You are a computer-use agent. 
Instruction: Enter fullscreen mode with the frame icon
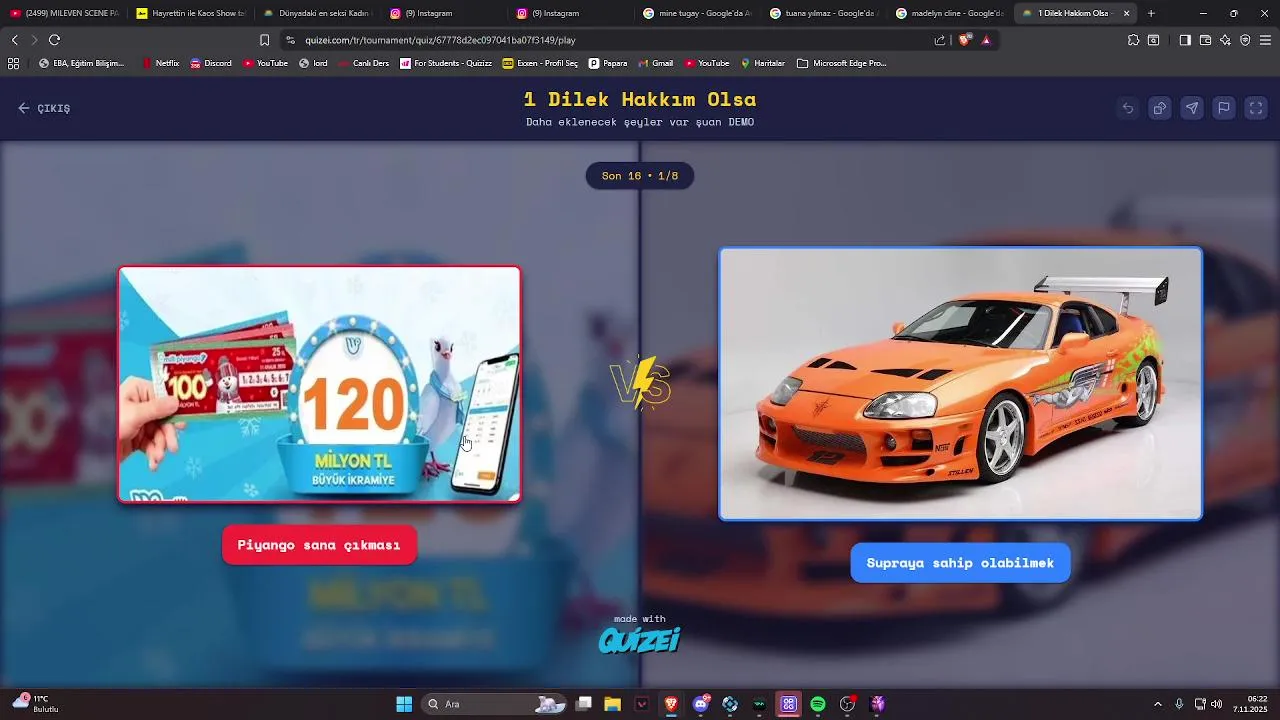(1256, 108)
